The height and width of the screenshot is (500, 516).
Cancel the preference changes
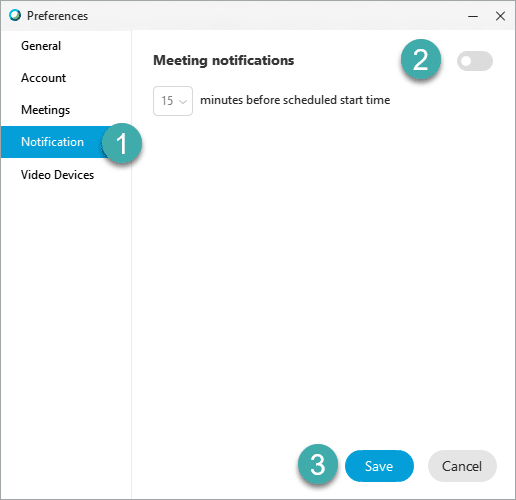pyautogui.click(x=462, y=466)
